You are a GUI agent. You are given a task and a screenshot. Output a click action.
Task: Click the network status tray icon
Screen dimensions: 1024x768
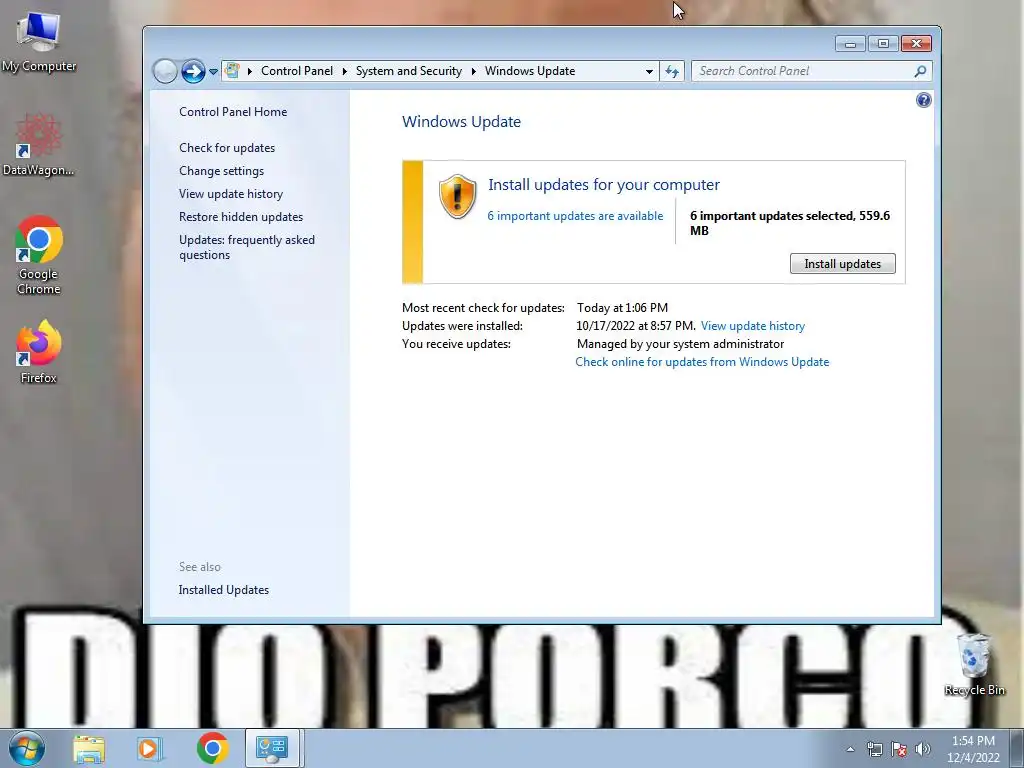click(x=874, y=749)
